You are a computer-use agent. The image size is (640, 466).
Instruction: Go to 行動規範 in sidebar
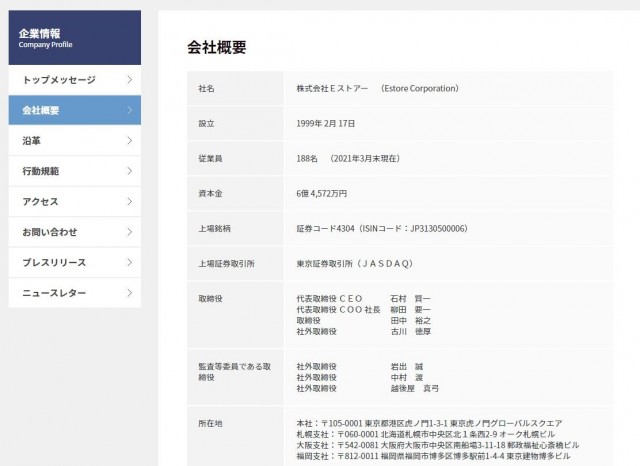(75, 171)
